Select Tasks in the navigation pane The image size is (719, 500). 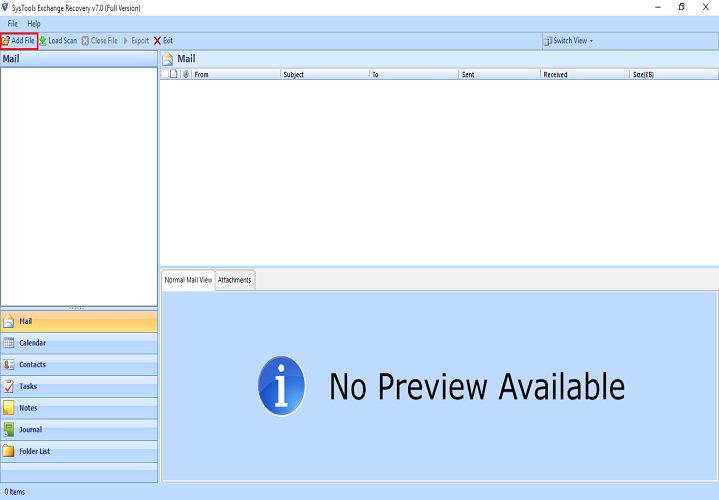click(79, 386)
